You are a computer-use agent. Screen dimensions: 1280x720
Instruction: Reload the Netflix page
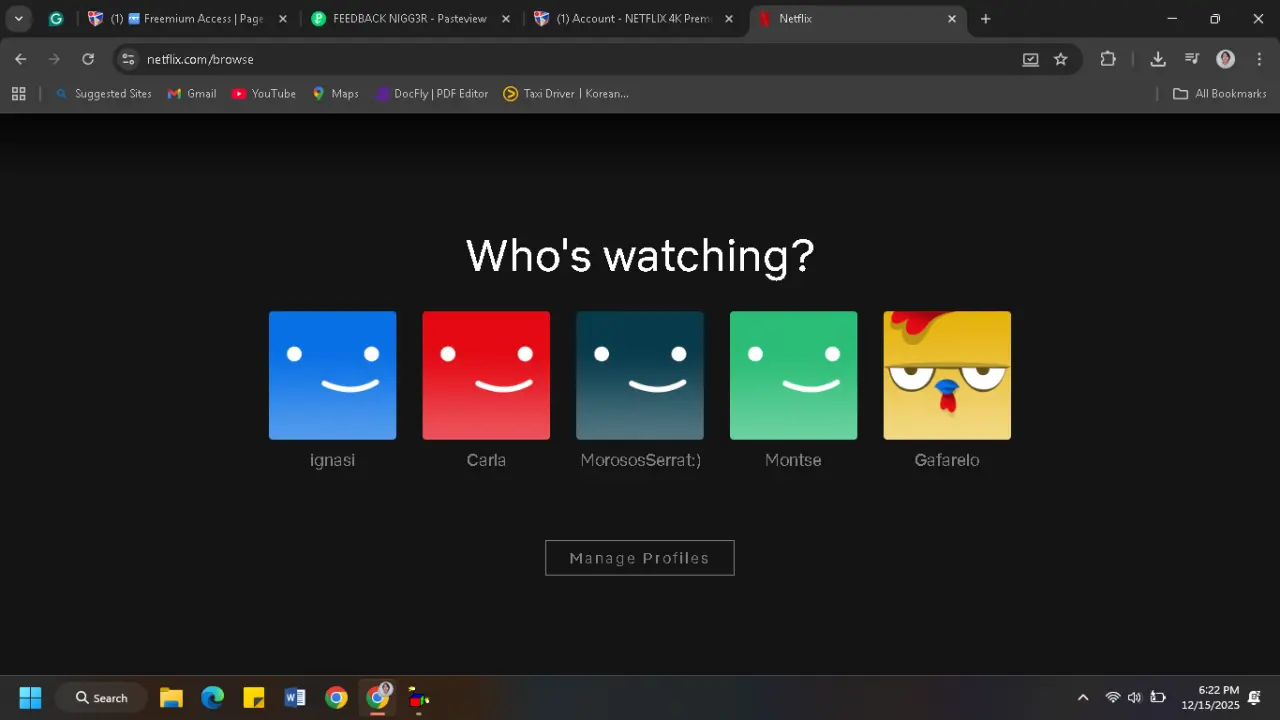click(88, 59)
